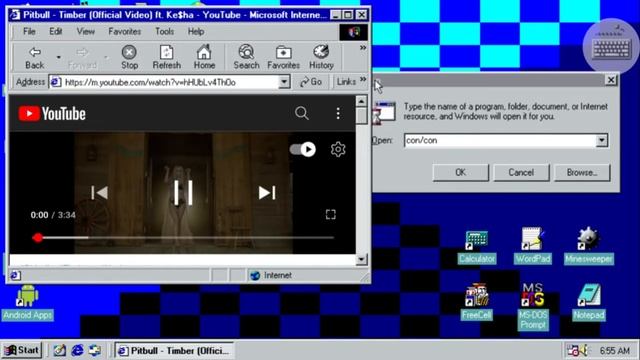The height and width of the screenshot is (360, 640).
Task: Toggle the YouTube autoplay switch
Action: click(x=302, y=149)
